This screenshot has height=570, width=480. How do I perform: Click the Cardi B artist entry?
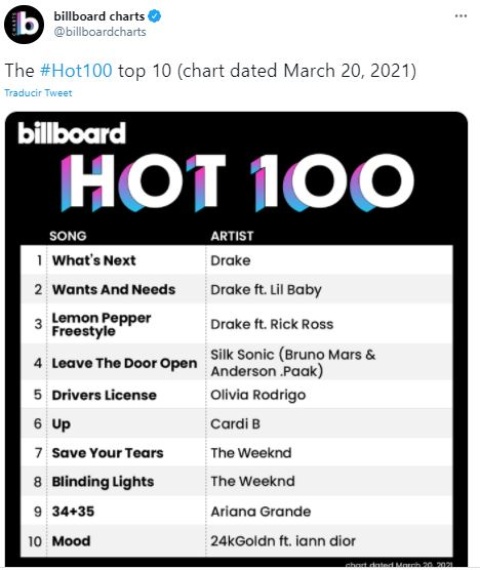click(x=235, y=424)
